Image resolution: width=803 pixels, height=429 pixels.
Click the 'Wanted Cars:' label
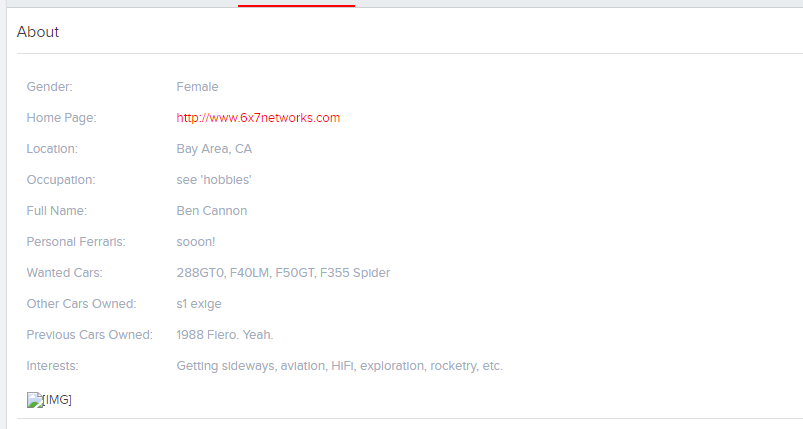[x=65, y=273]
